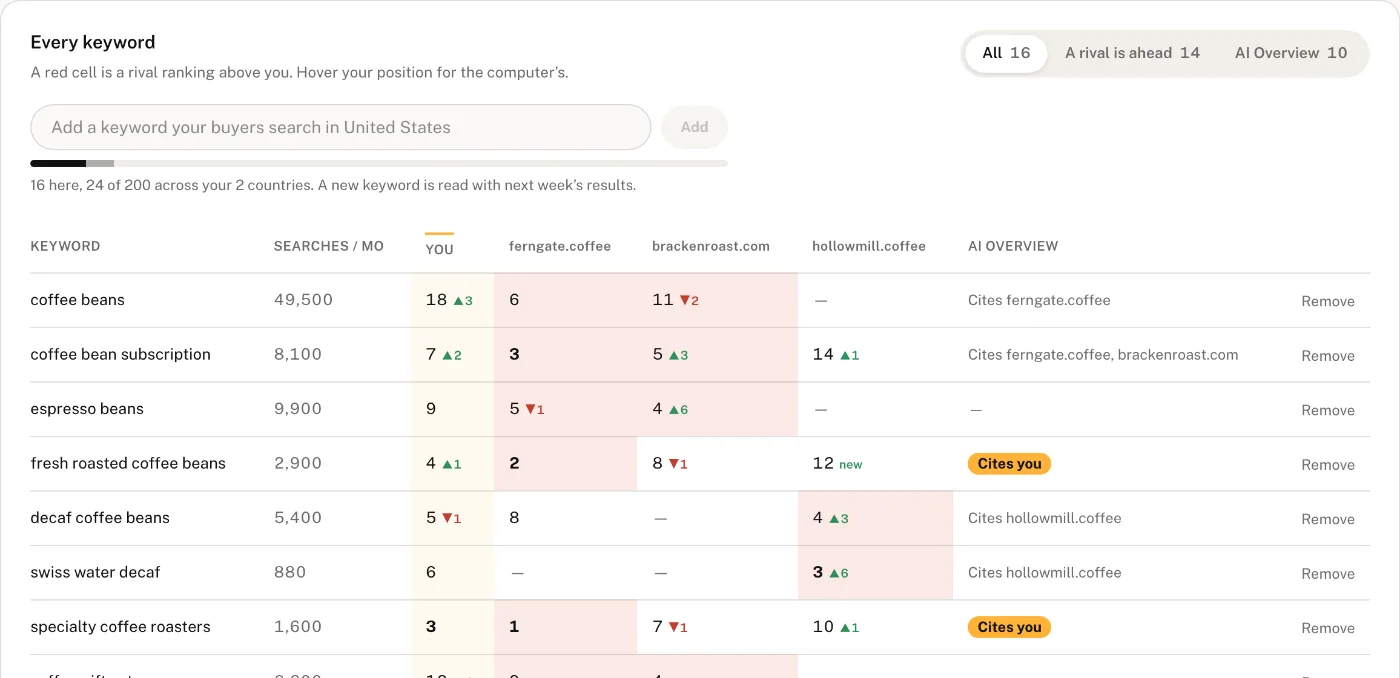The width and height of the screenshot is (1400, 678).
Task: Click Cites you badge for fresh roasted coffee beans
Action: pos(1009,464)
